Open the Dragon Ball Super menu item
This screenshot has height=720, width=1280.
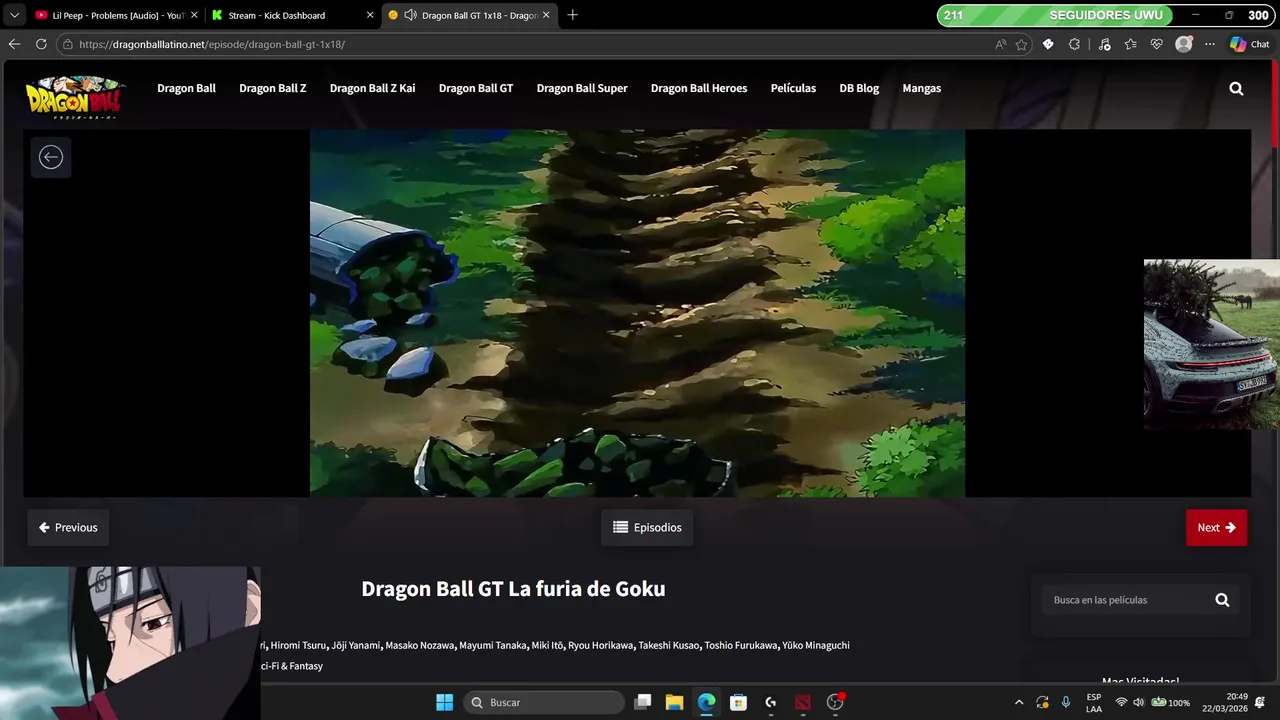(x=582, y=88)
